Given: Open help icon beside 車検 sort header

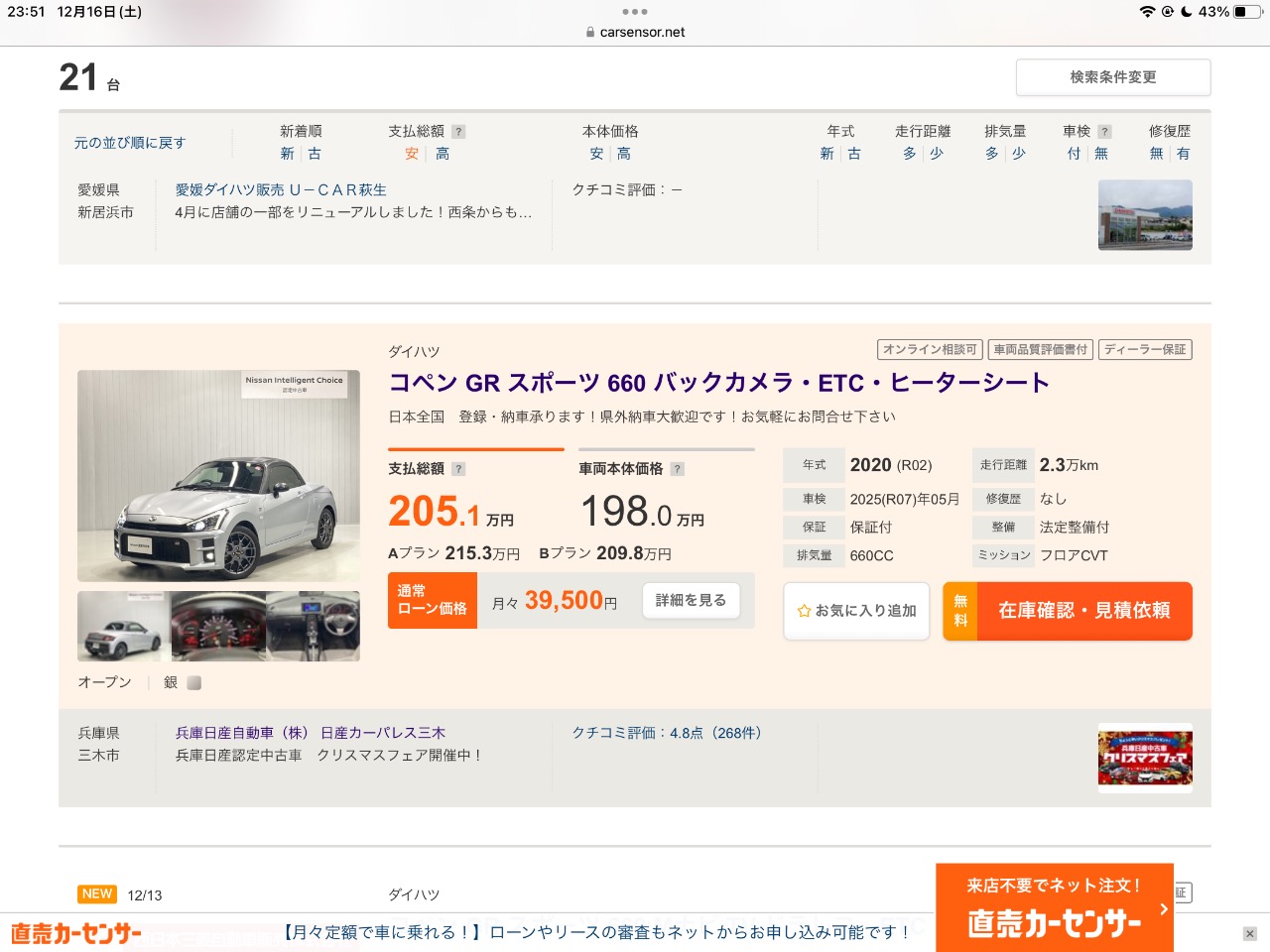Looking at the screenshot, I should point(1104,131).
